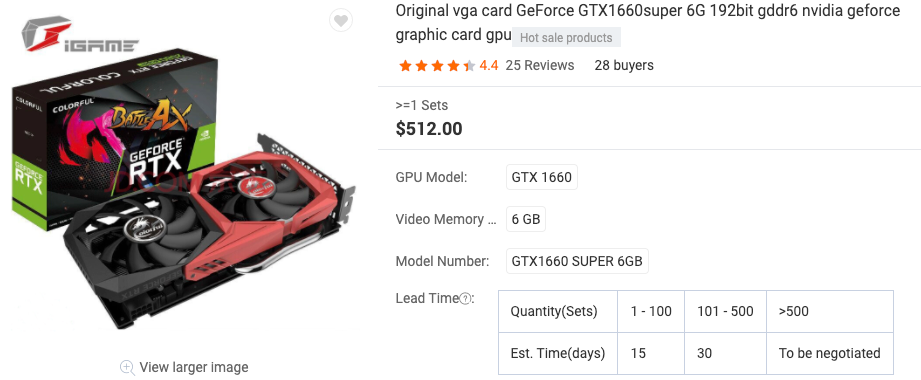Image resolution: width=921 pixels, height=380 pixels.
Task: Add product to favorites with heart icon
Action: tap(341, 21)
